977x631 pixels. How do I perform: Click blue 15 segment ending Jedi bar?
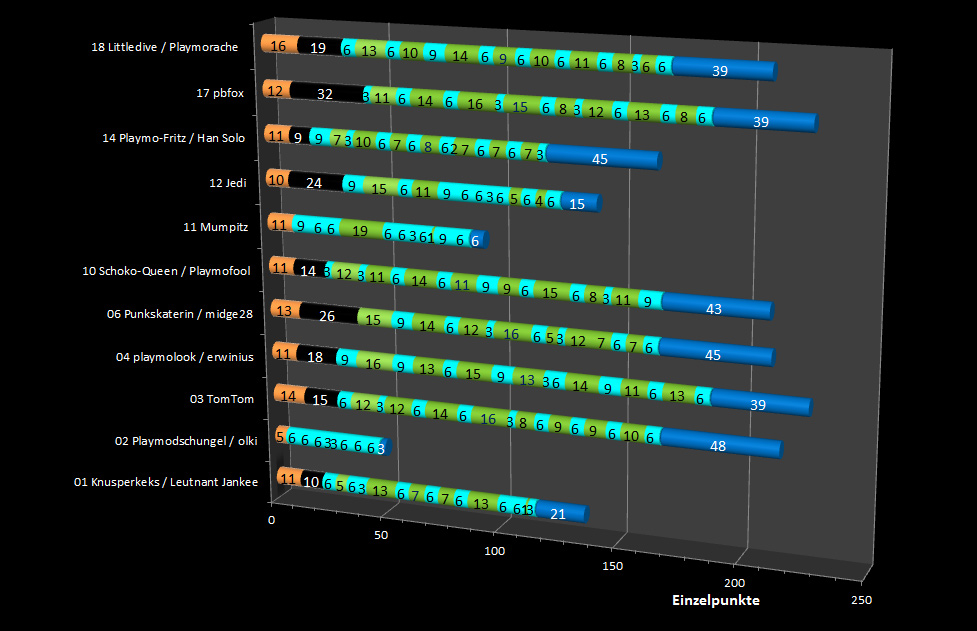pyautogui.click(x=581, y=202)
